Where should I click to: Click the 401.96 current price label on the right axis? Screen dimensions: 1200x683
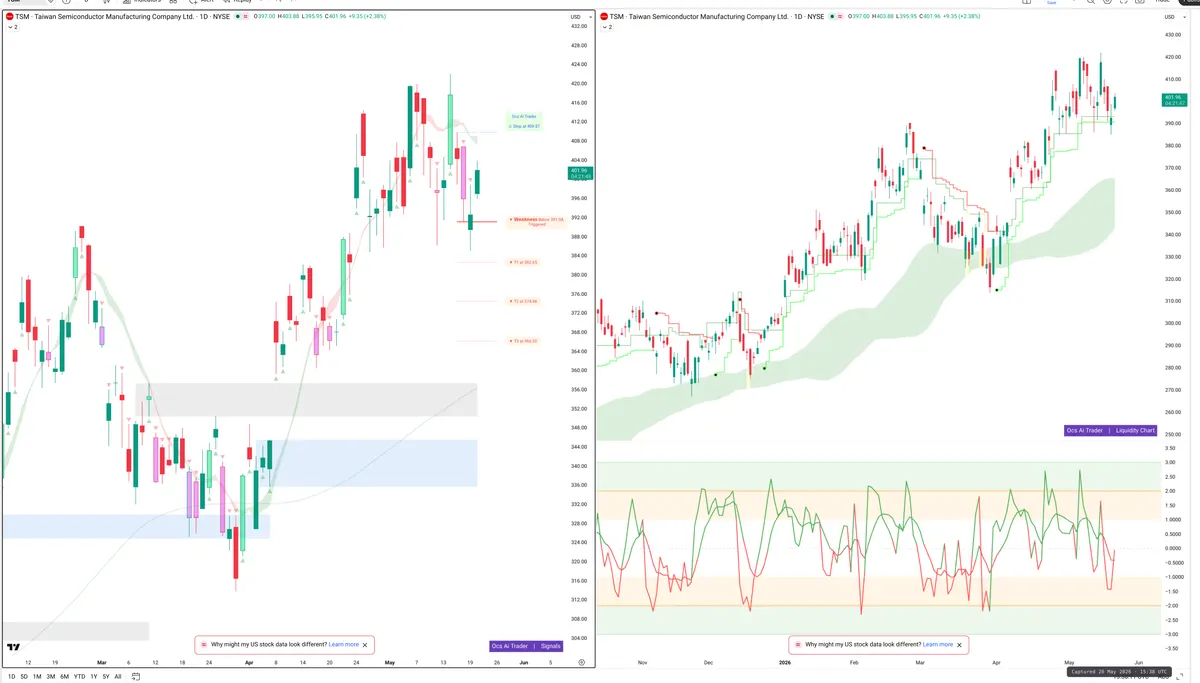tap(1174, 100)
